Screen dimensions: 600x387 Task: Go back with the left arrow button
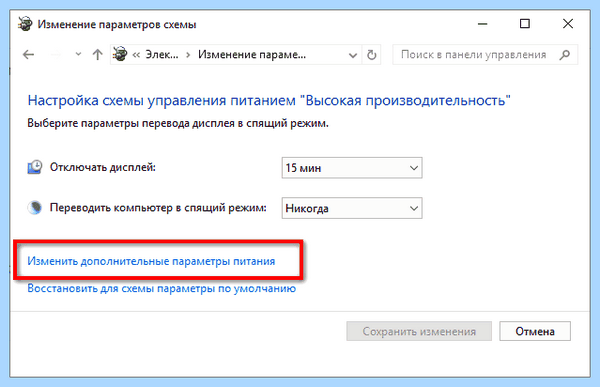(29, 55)
